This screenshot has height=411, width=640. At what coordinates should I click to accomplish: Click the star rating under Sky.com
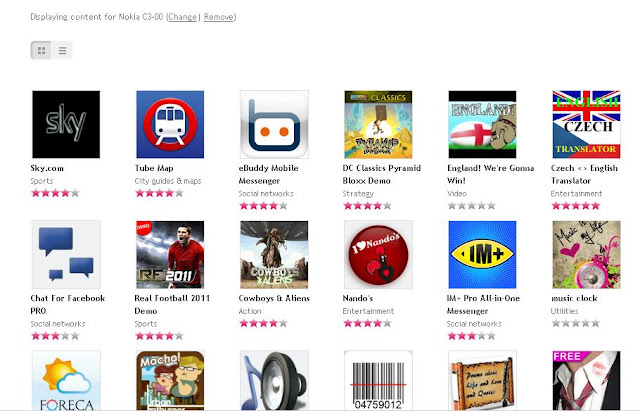55,193
